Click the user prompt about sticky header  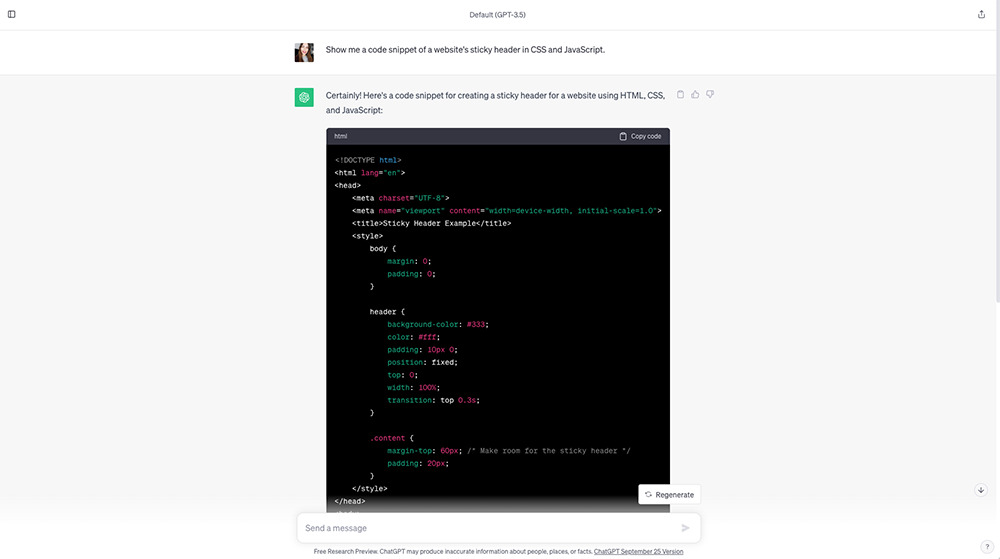pyautogui.click(x=465, y=50)
